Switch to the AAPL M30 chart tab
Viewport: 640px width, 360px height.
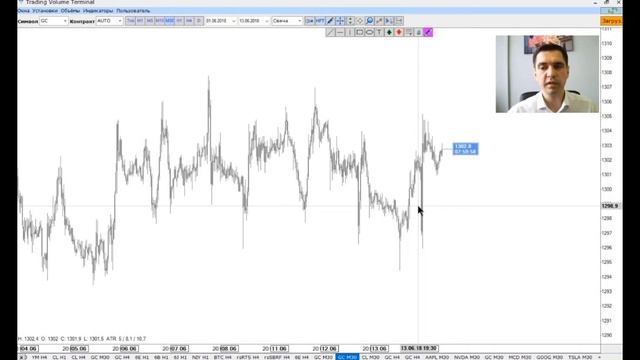point(437,357)
